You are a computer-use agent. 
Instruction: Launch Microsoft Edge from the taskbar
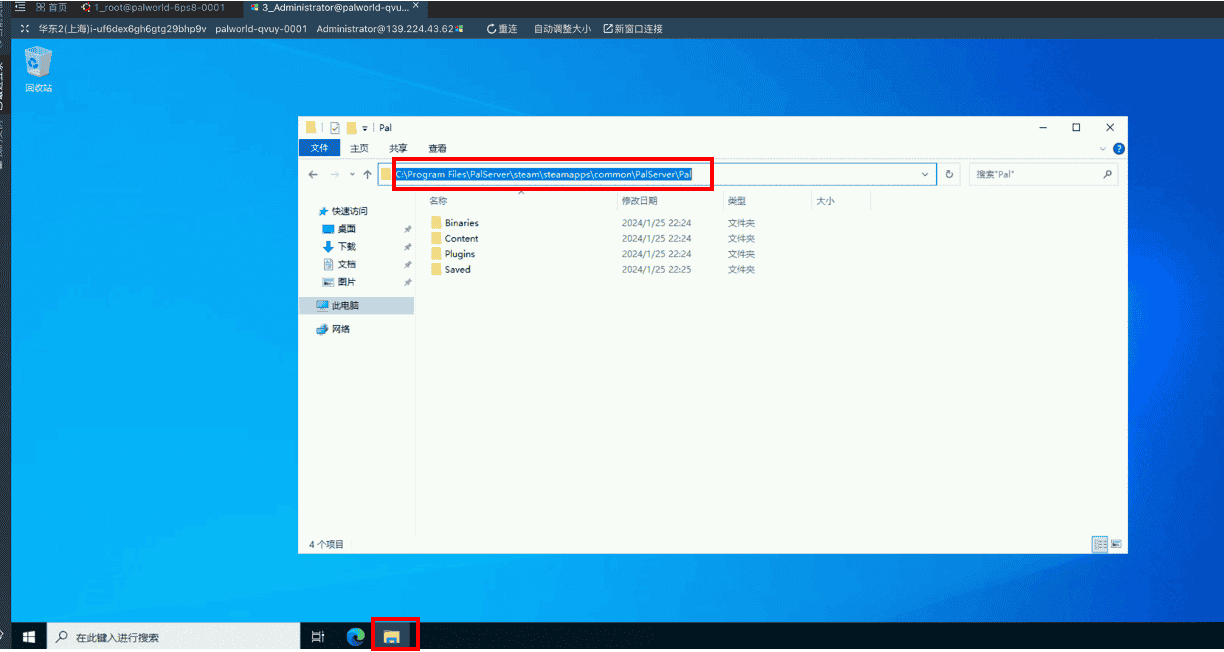click(x=355, y=636)
